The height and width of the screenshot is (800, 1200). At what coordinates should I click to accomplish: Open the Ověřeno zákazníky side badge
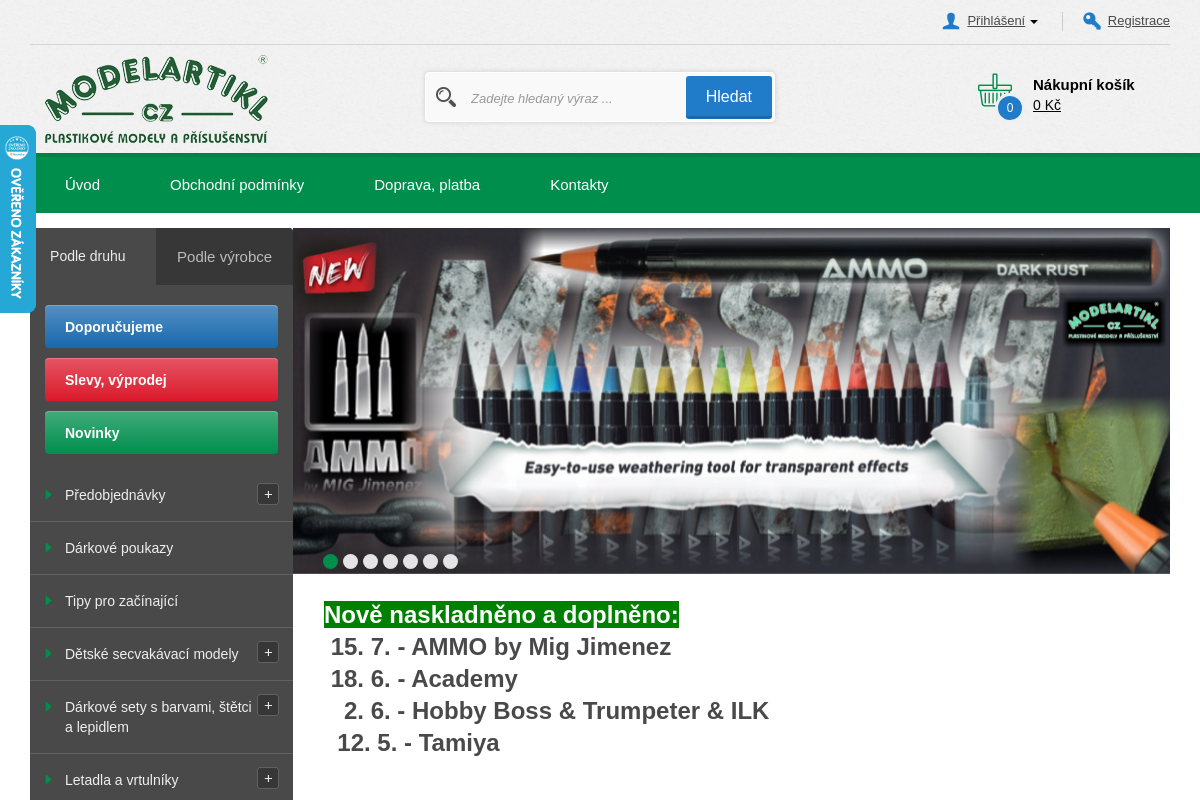pos(17,219)
